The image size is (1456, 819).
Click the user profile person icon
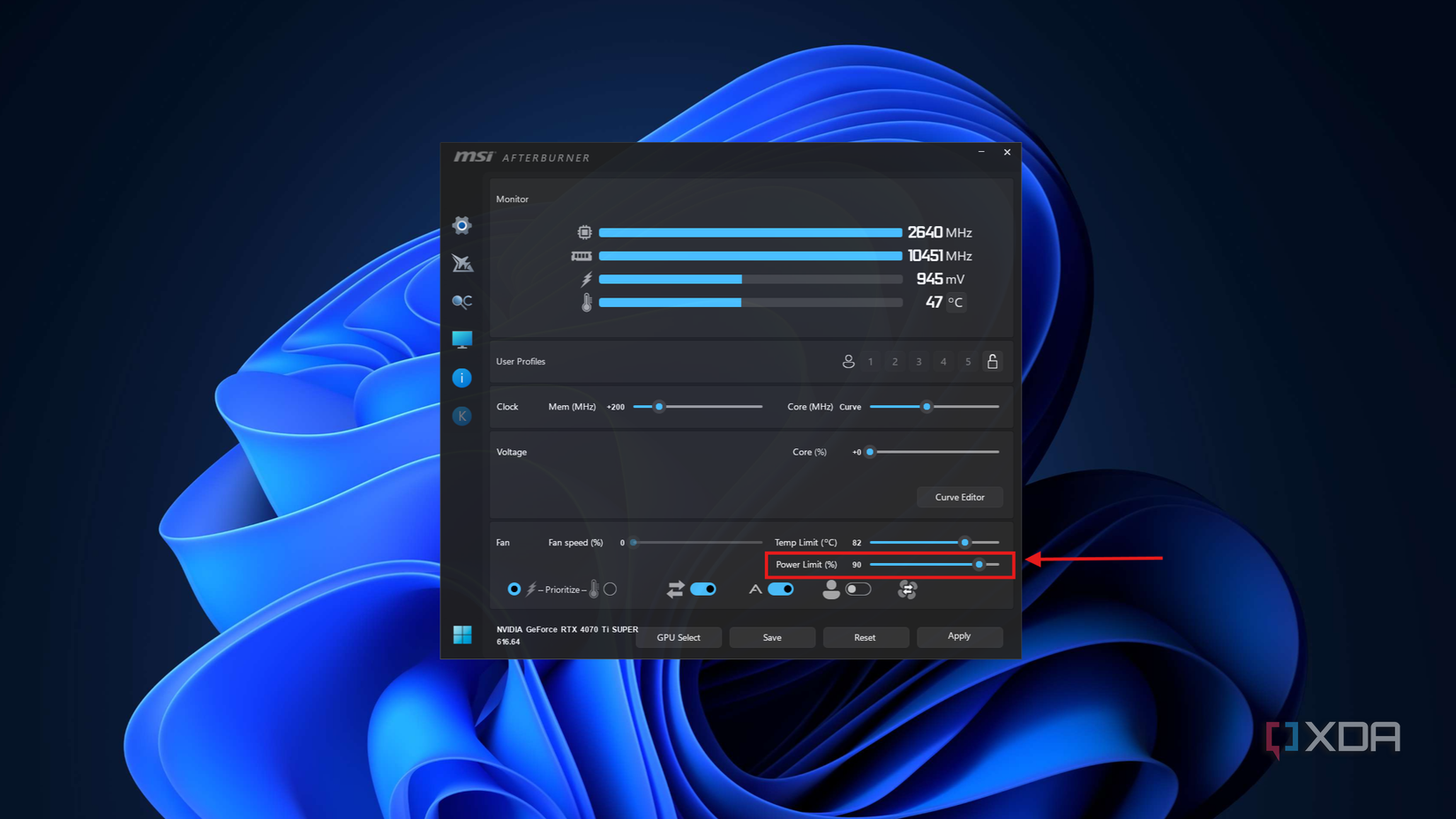(848, 362)
